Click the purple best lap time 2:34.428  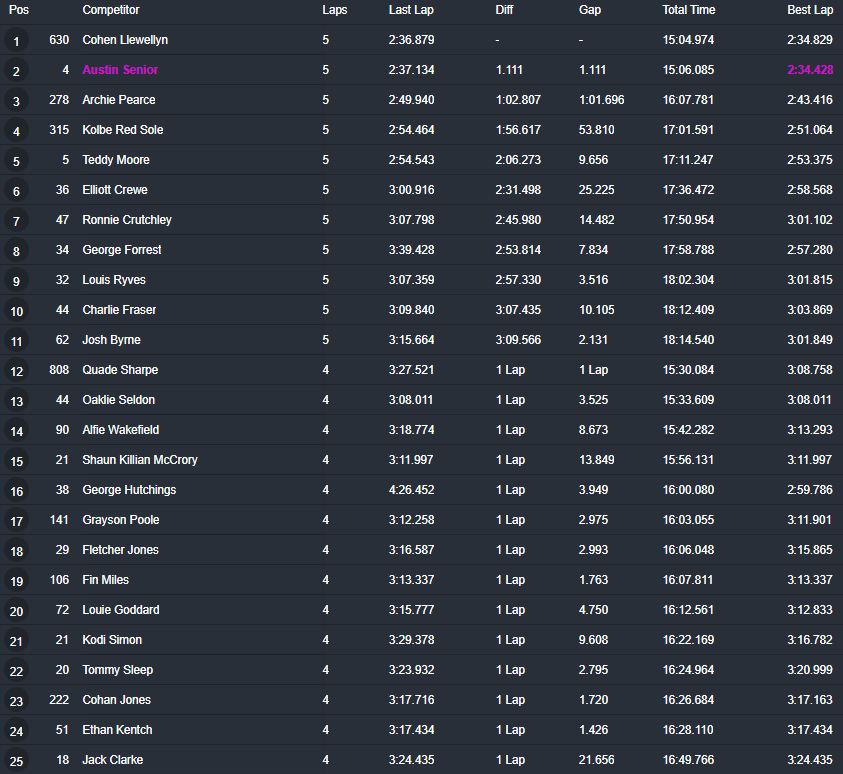[809, 70]
